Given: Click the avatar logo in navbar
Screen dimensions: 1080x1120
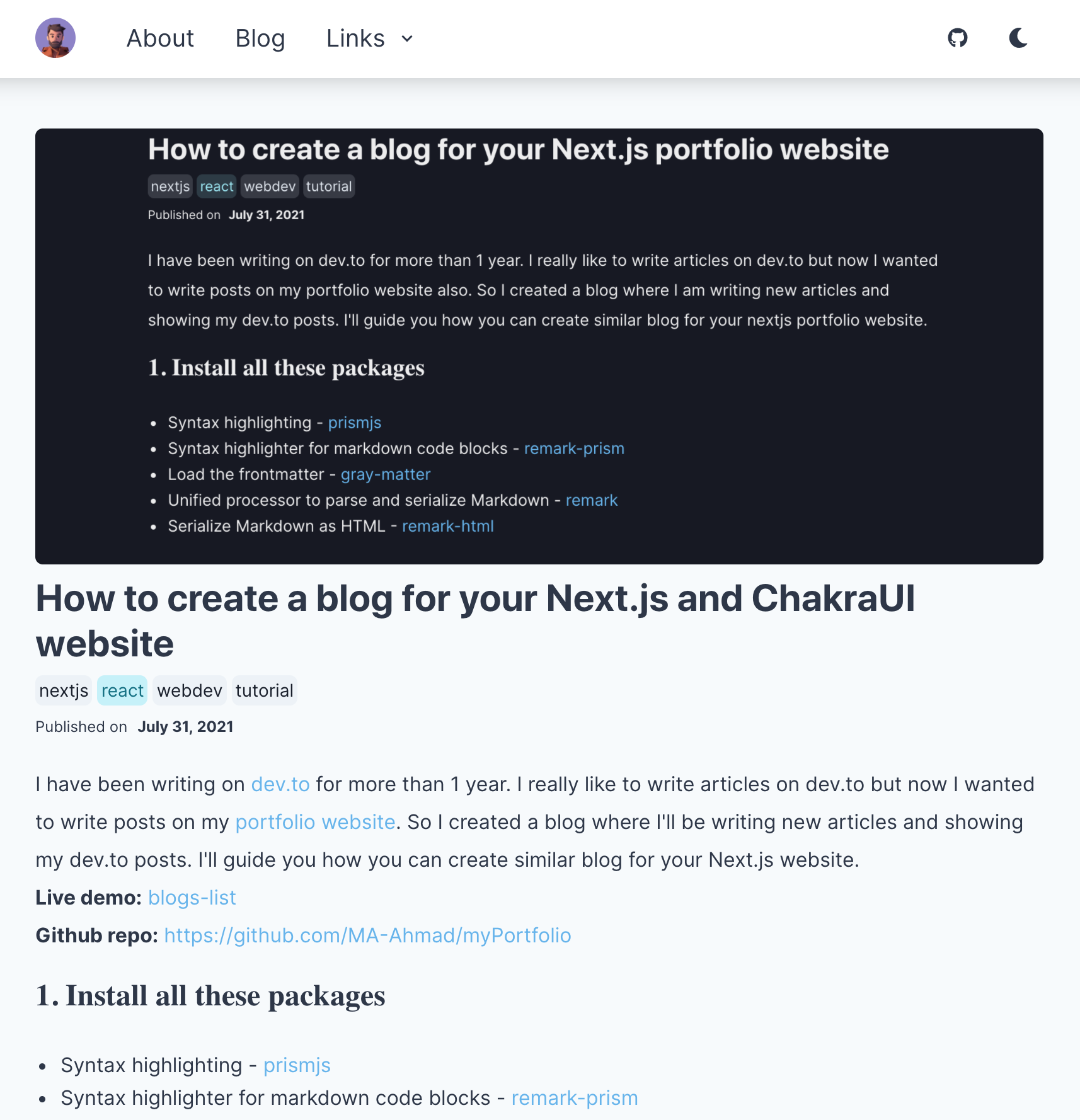Looking at the screenshot, I should 55,38.
